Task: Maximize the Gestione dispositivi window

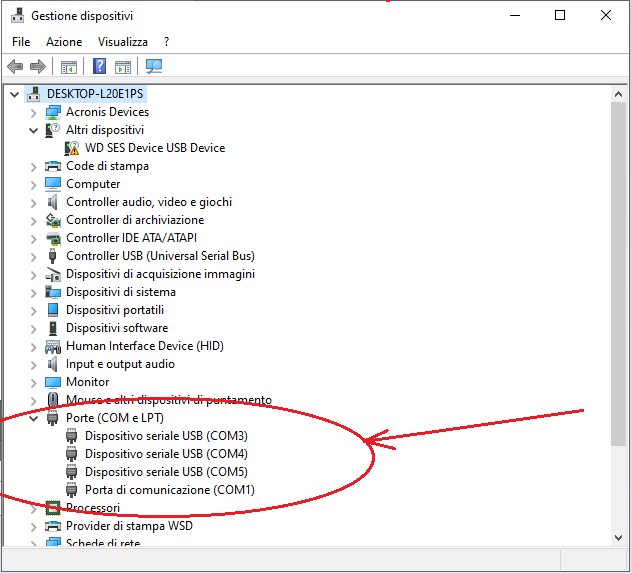Action: coord(560,15)
